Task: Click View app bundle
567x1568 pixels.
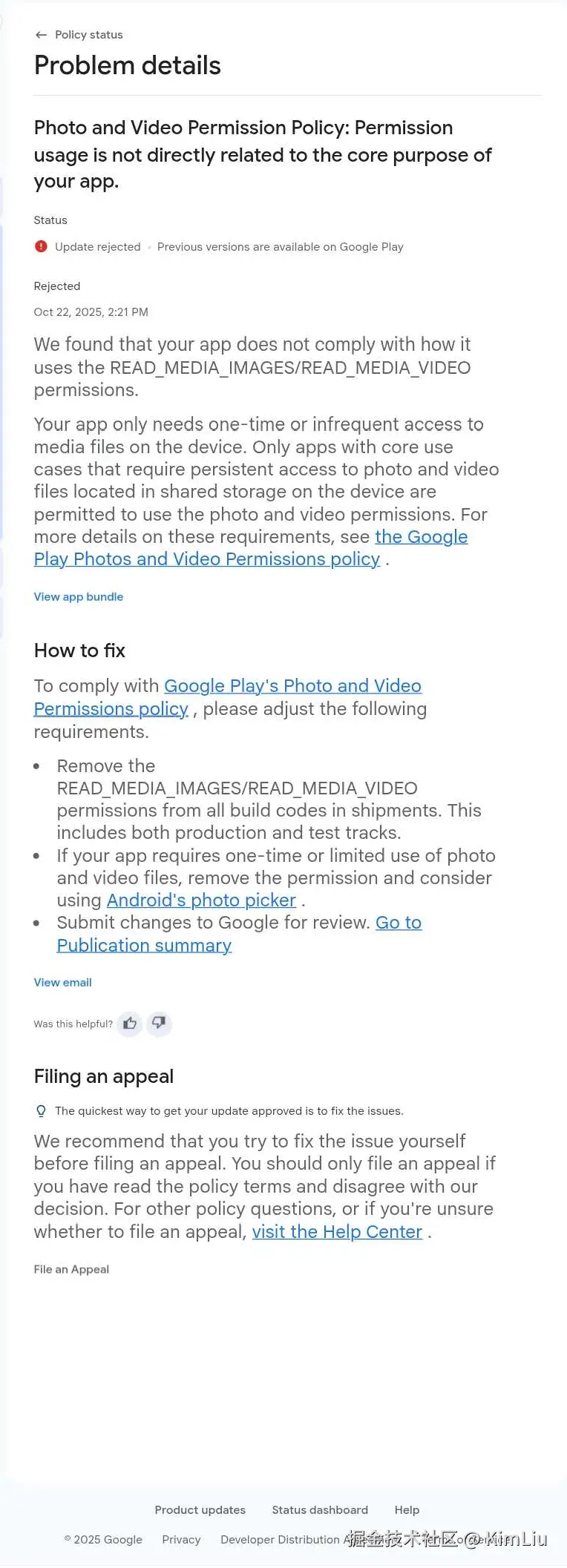Action: pyautogui.click(x=79, y=596)
